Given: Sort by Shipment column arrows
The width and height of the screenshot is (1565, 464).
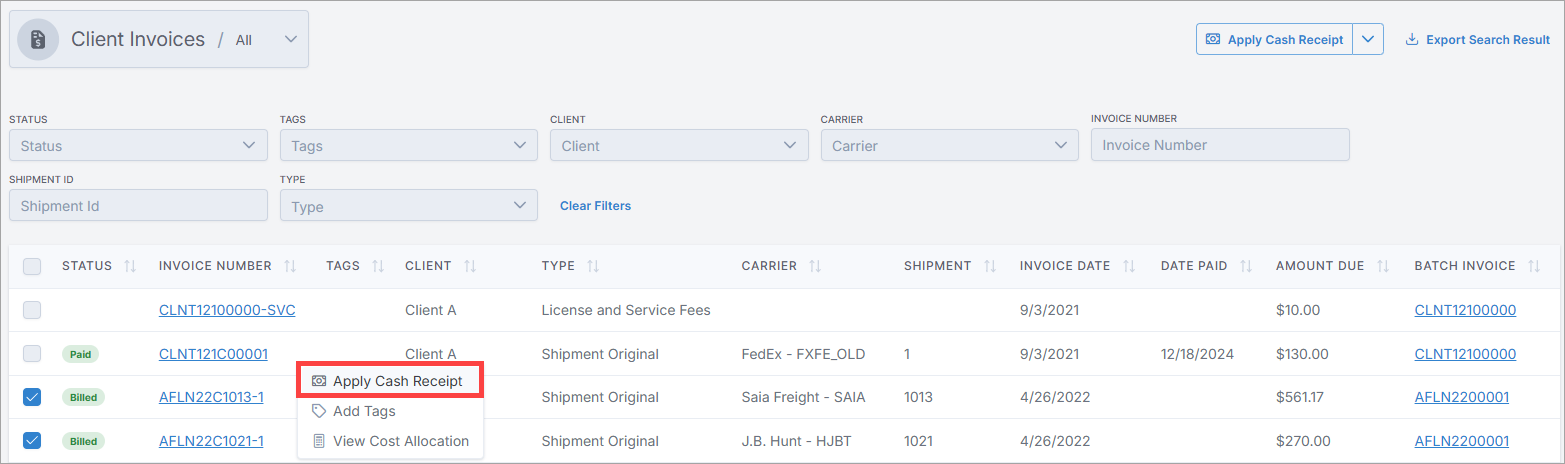Looking at the screenshot, I should point(991,266).
